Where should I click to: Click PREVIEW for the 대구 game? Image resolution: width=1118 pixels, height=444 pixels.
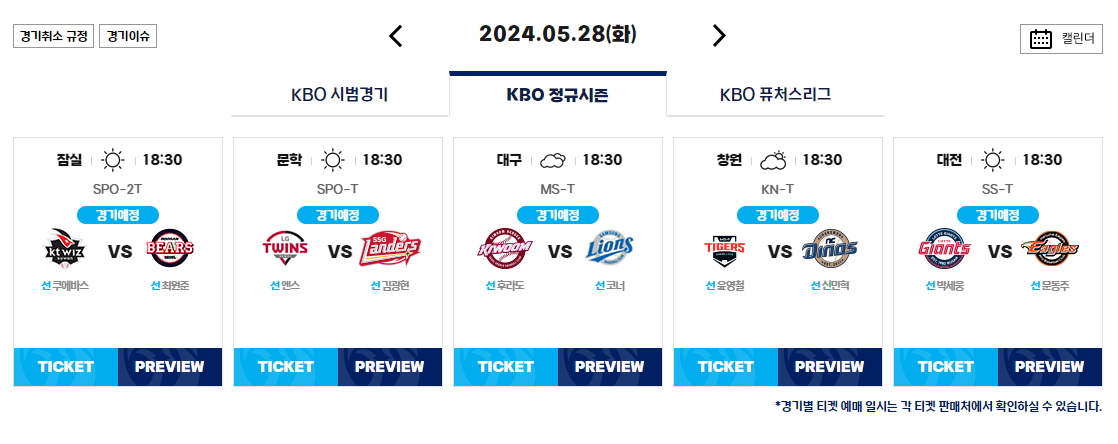[610, 367]
